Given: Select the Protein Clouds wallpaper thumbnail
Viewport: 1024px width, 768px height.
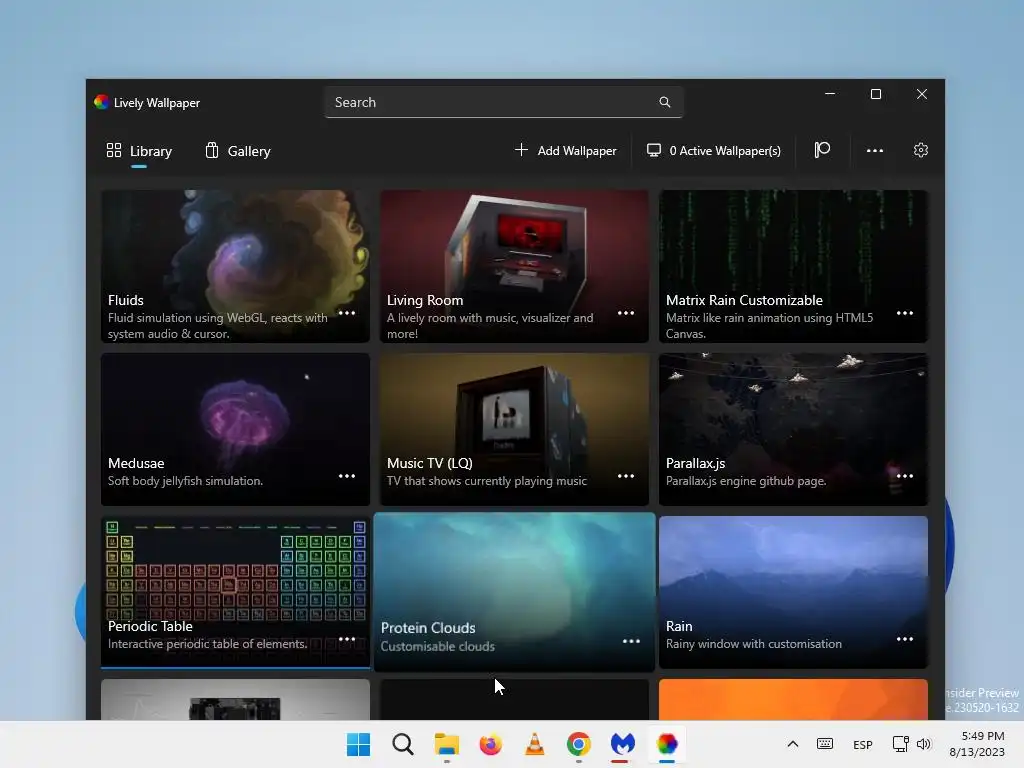Looking at the screenshot, I should tap(515, 592).
